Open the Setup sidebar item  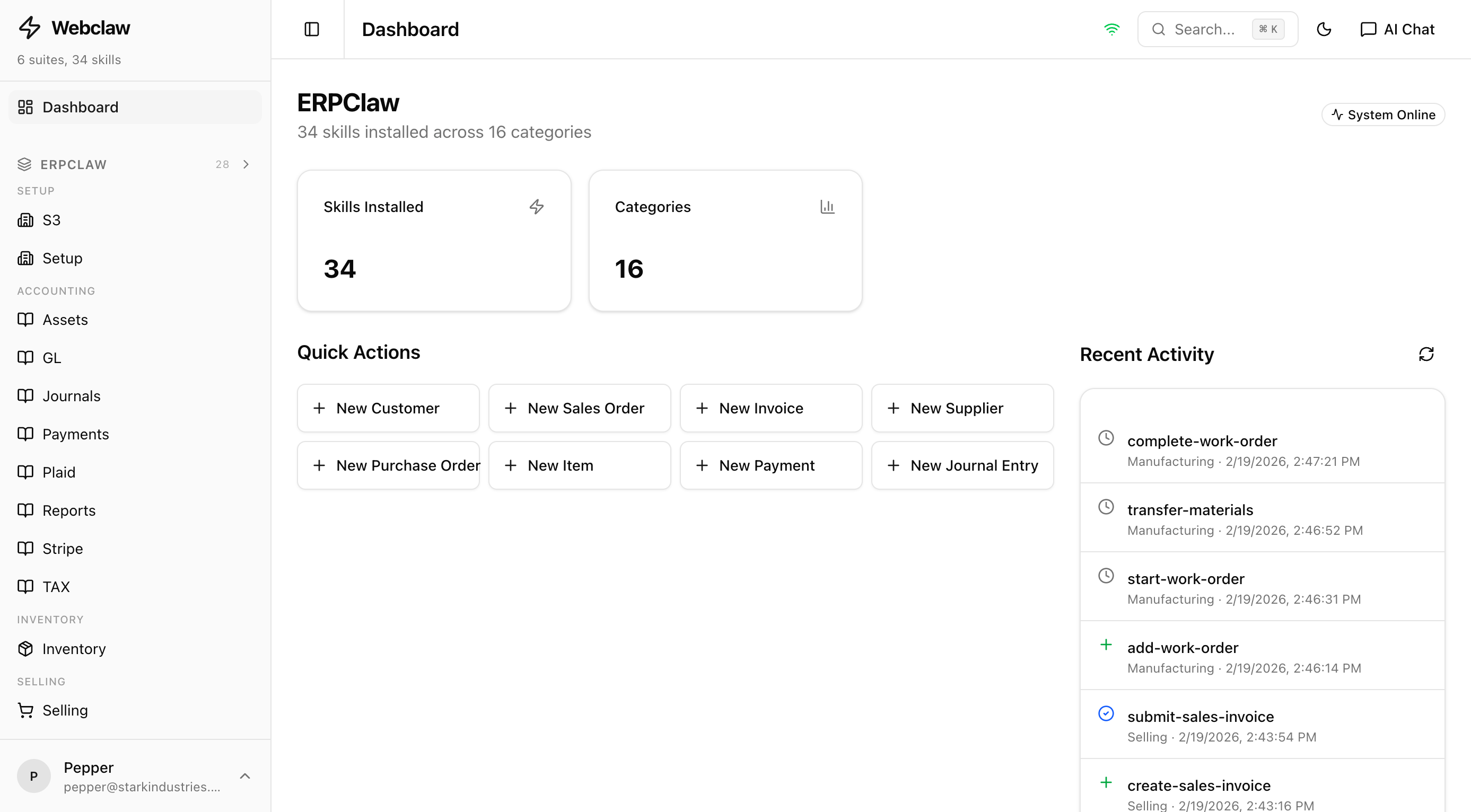tap(135, 259)
